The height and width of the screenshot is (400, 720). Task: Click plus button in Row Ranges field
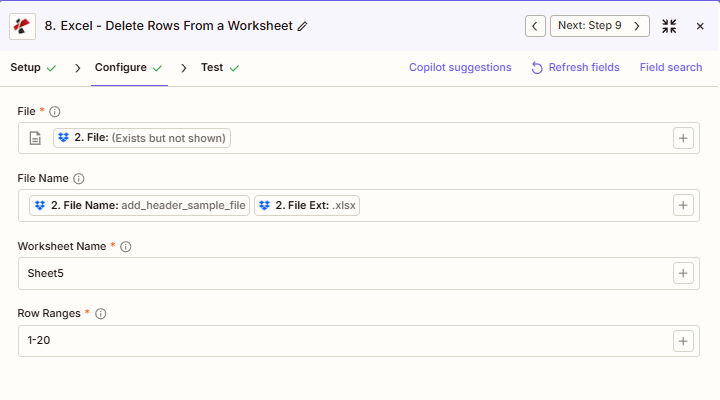point(683,341)
